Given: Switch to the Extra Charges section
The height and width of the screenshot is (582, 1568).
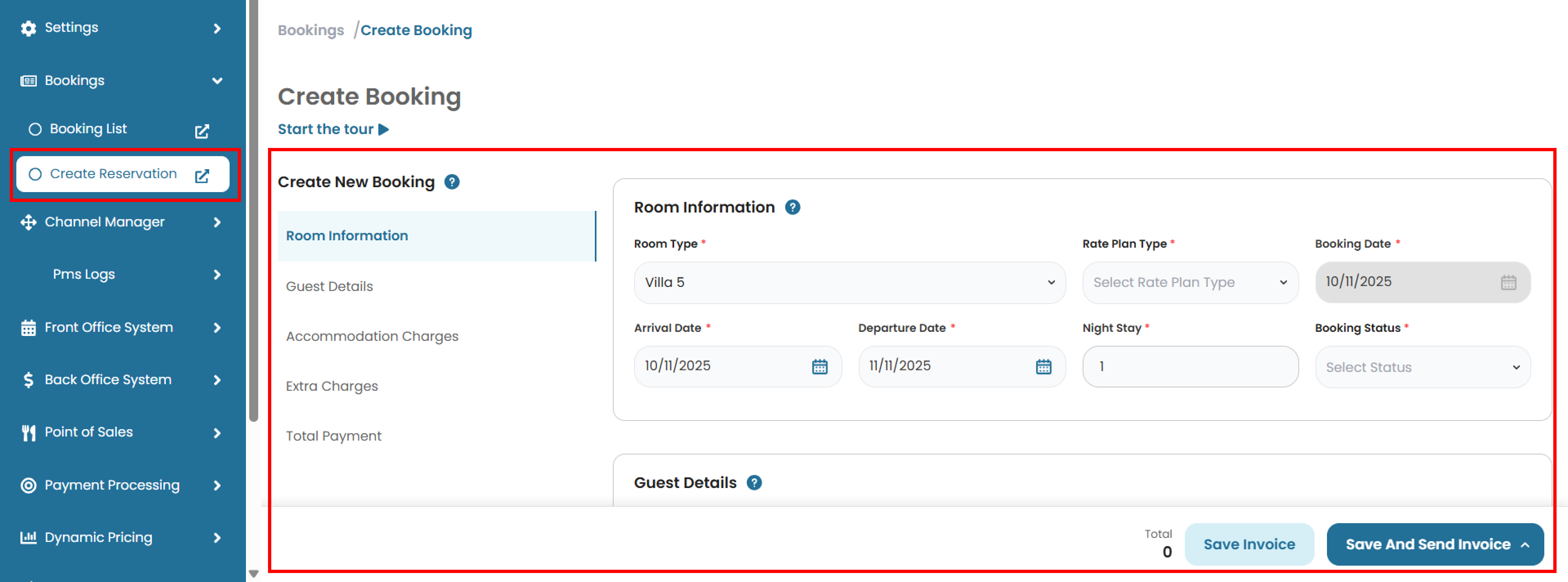Looking at the screenshot, I should [x=332, y=385].
